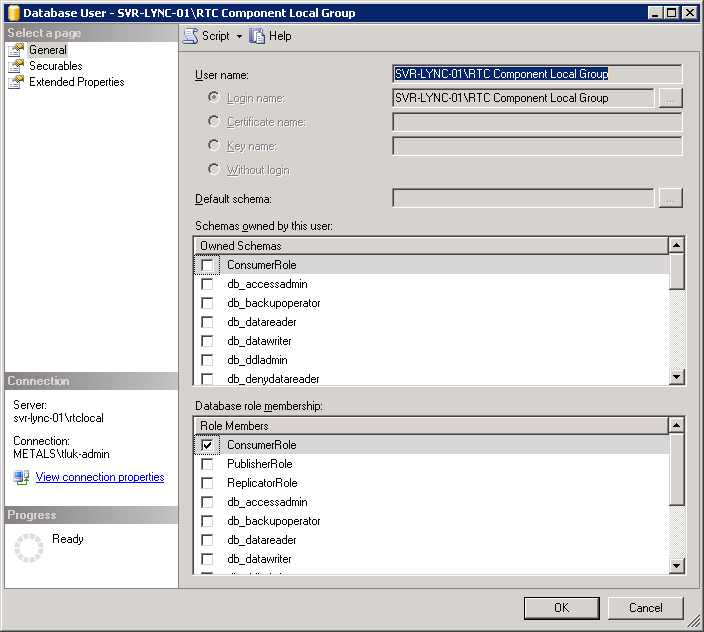704x632 pixels.
Task: Click the Help toolbar label
Action: coord(280,36)
